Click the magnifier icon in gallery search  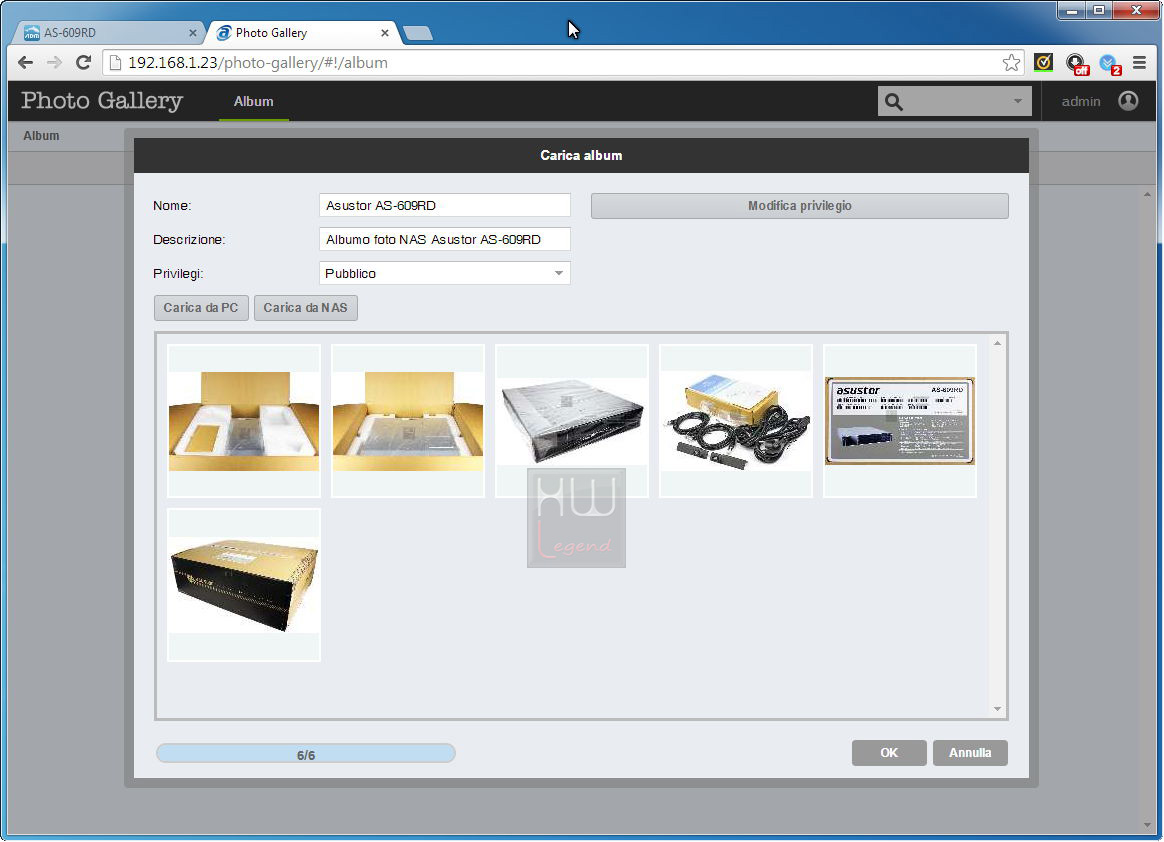pos(894,102)
